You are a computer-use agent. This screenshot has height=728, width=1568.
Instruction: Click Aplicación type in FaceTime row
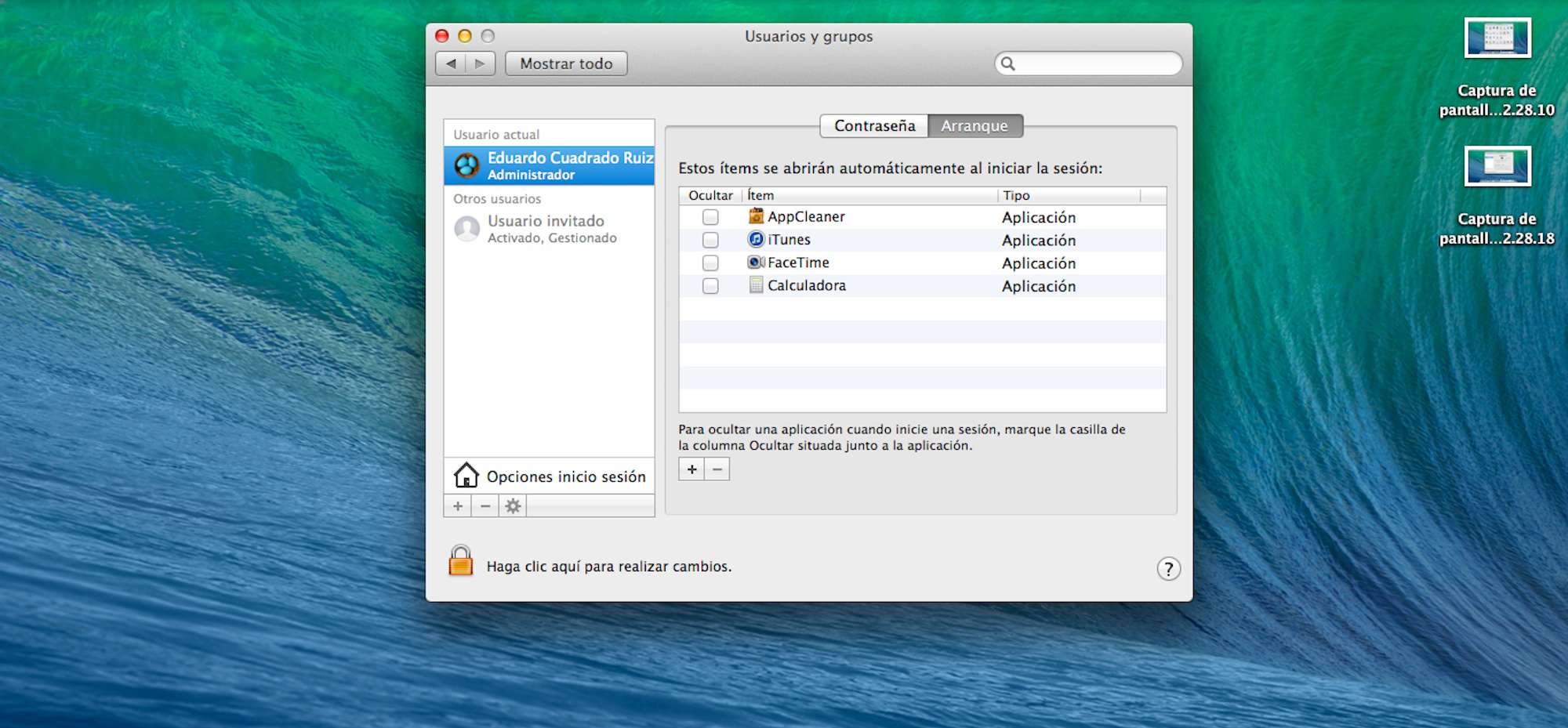(x=1039, y=263)
